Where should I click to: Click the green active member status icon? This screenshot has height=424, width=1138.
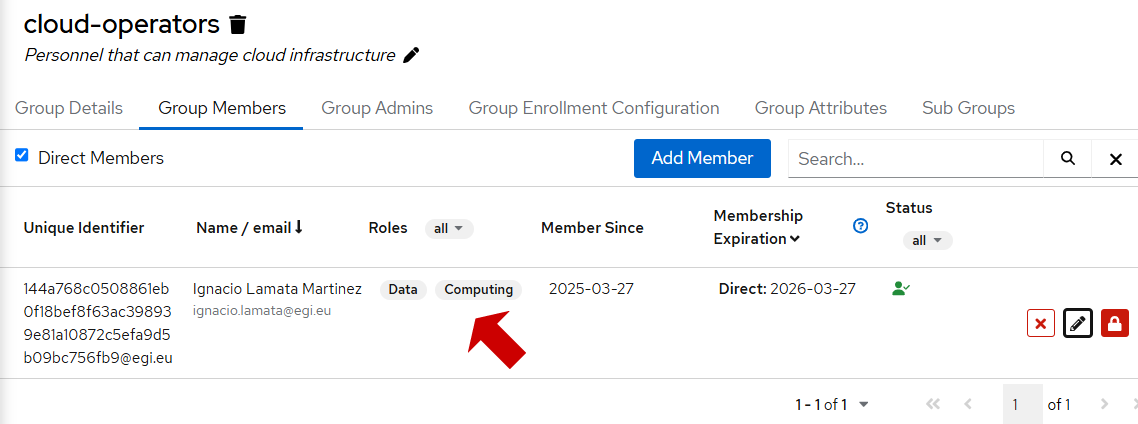click(x=901, y=288)
